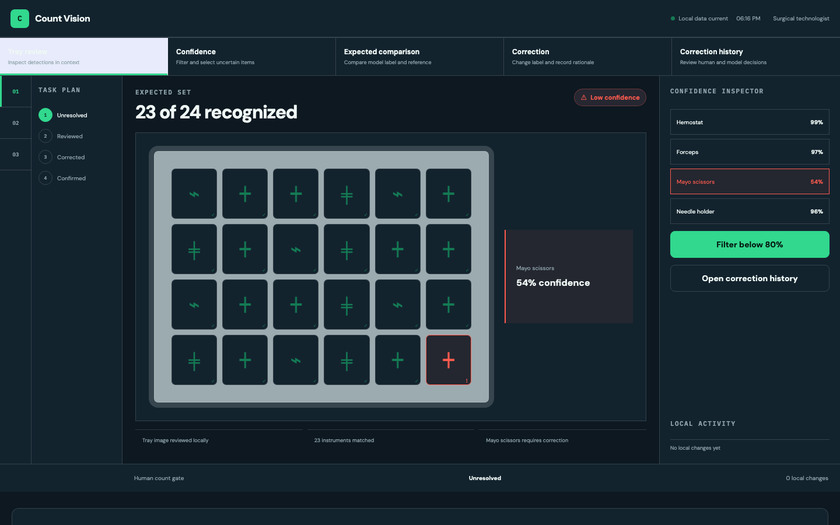
Task: Select tray cell in first row, fourth column
Action: [x=347, y=193]
